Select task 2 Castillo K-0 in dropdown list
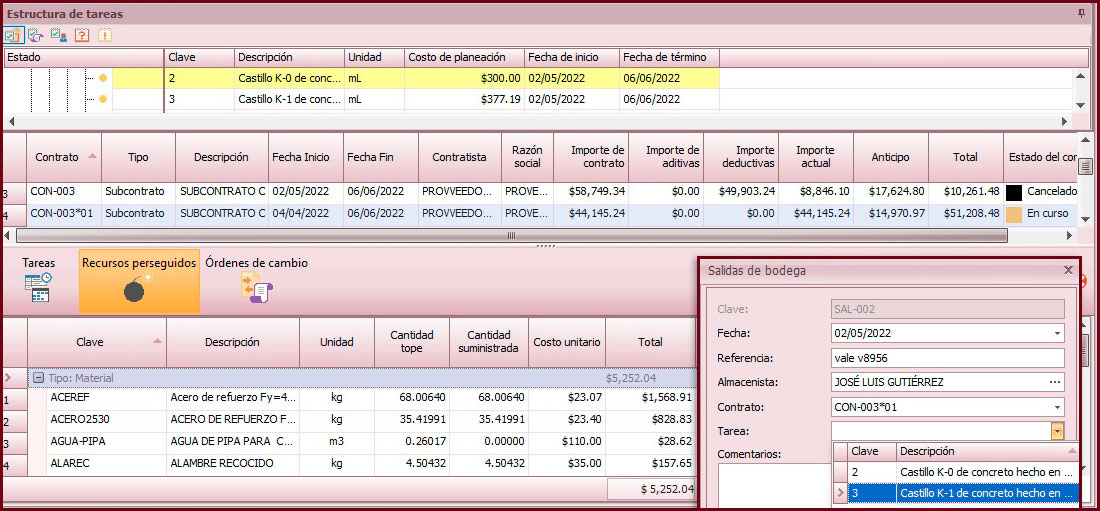1100x511 pixels. pyautogui.click(x=962, y=472)
